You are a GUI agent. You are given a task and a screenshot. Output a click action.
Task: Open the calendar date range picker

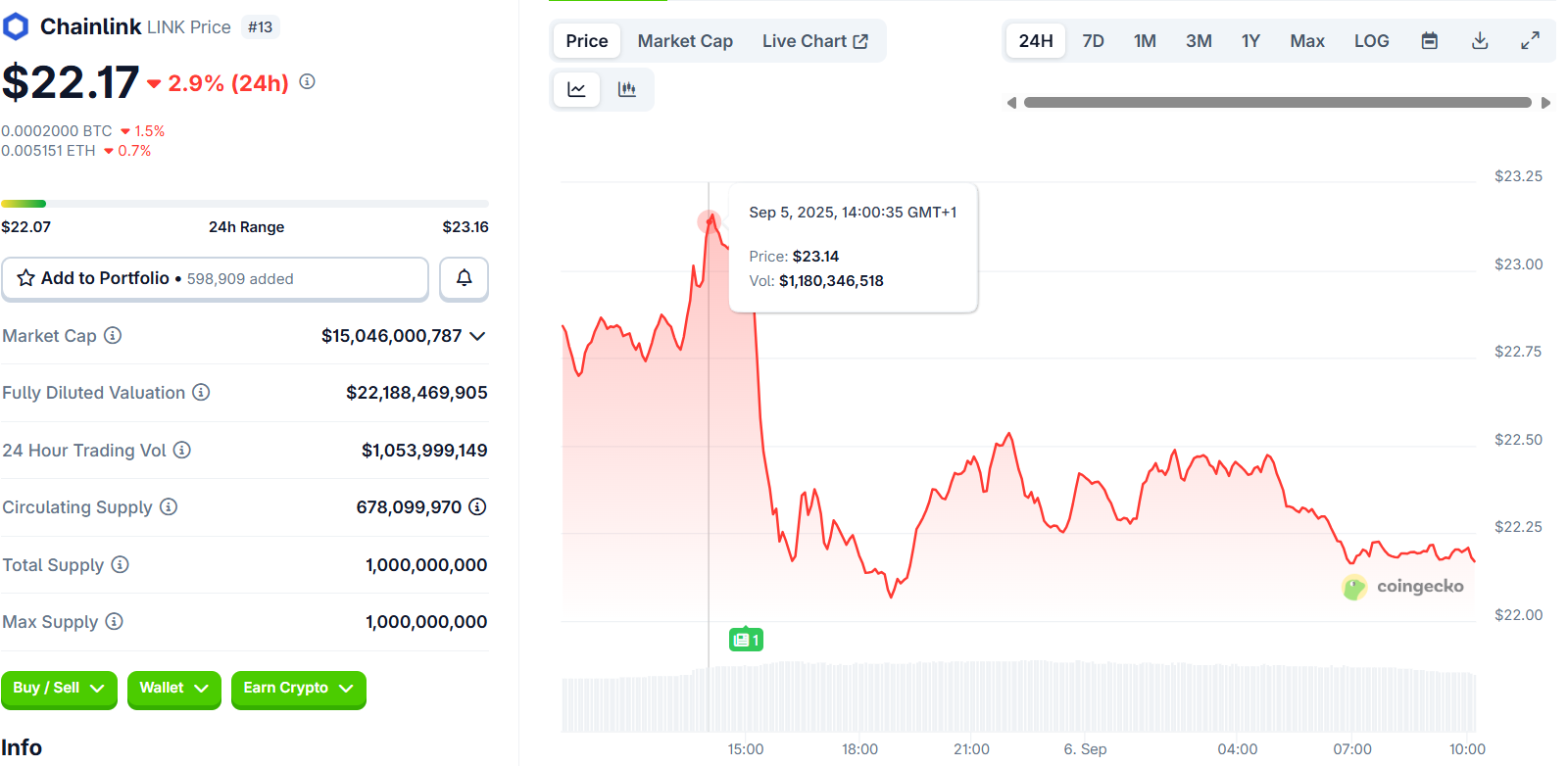(x=1430, y=41)
